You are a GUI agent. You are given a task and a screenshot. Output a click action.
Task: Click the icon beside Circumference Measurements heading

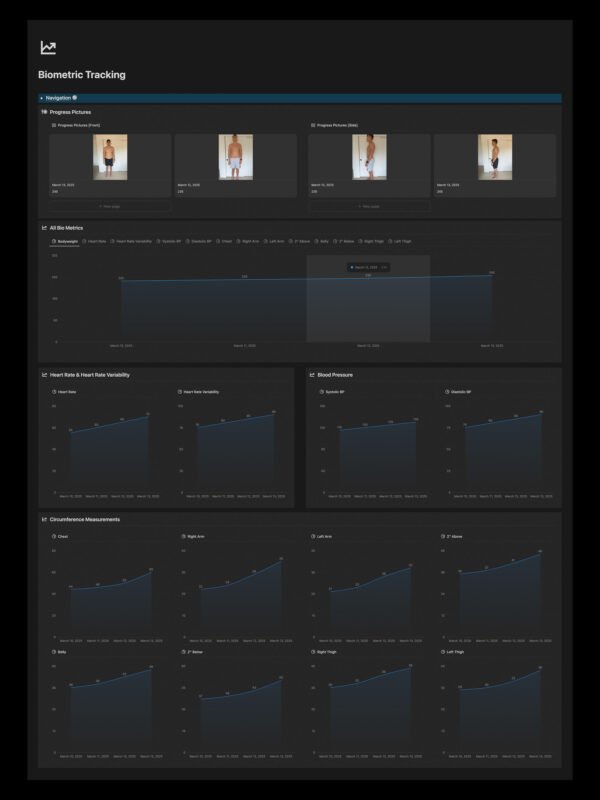pos(44,520)
